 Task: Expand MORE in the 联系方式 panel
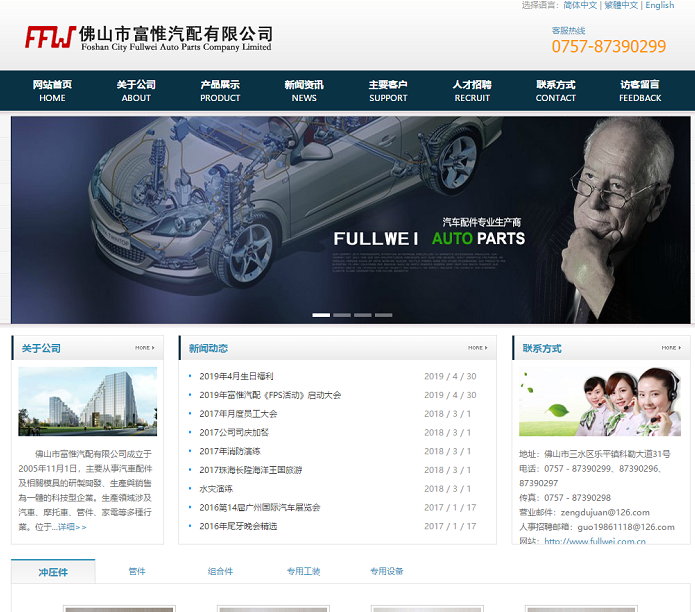pyautogui.click(x=670, y=348)
